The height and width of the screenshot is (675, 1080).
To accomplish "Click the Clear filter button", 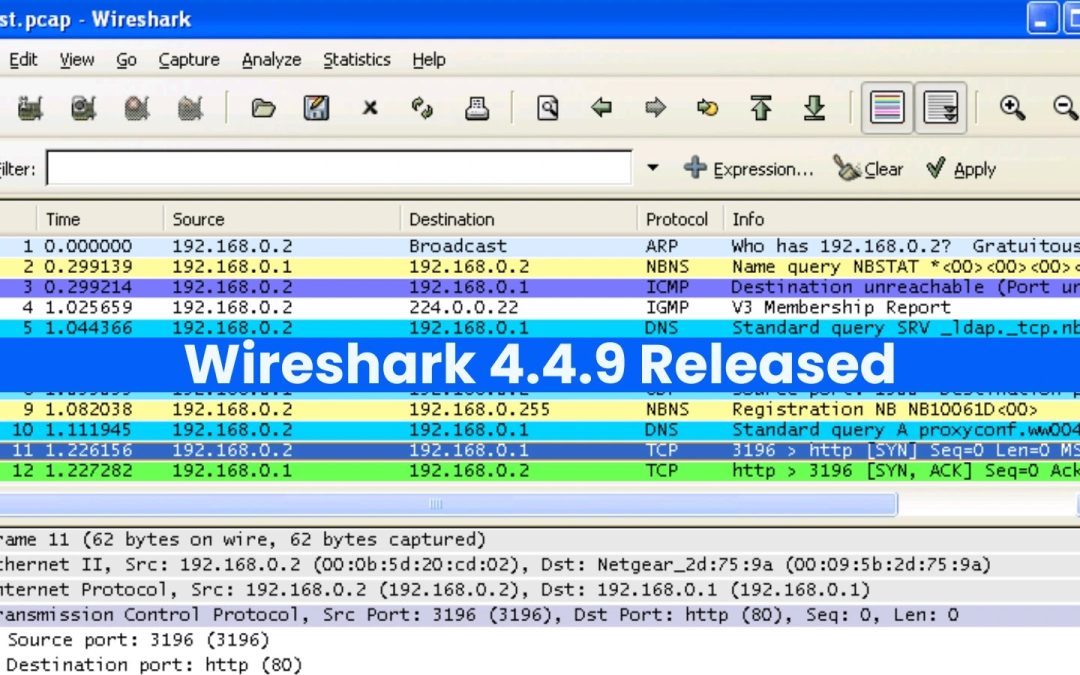I will pos(869,169).
